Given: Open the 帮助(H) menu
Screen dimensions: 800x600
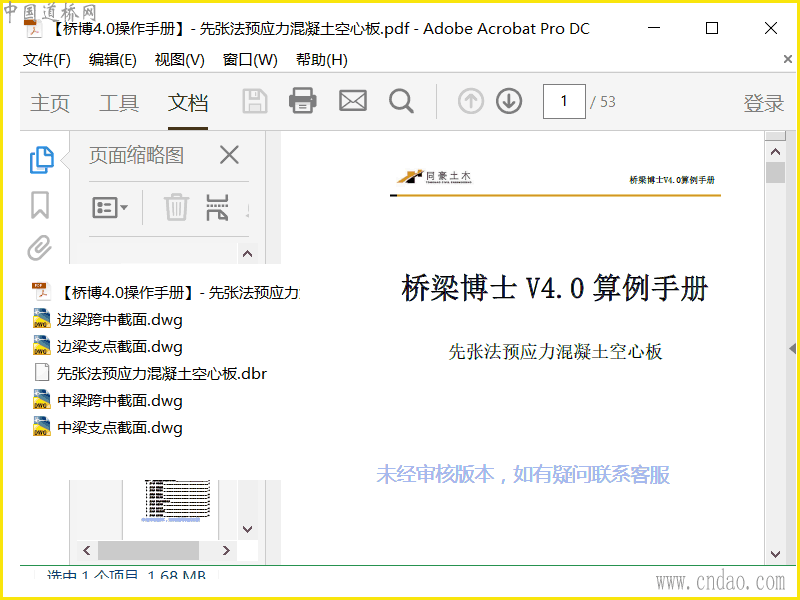Looking at the screenshot, I should click(x=322, y=60).
